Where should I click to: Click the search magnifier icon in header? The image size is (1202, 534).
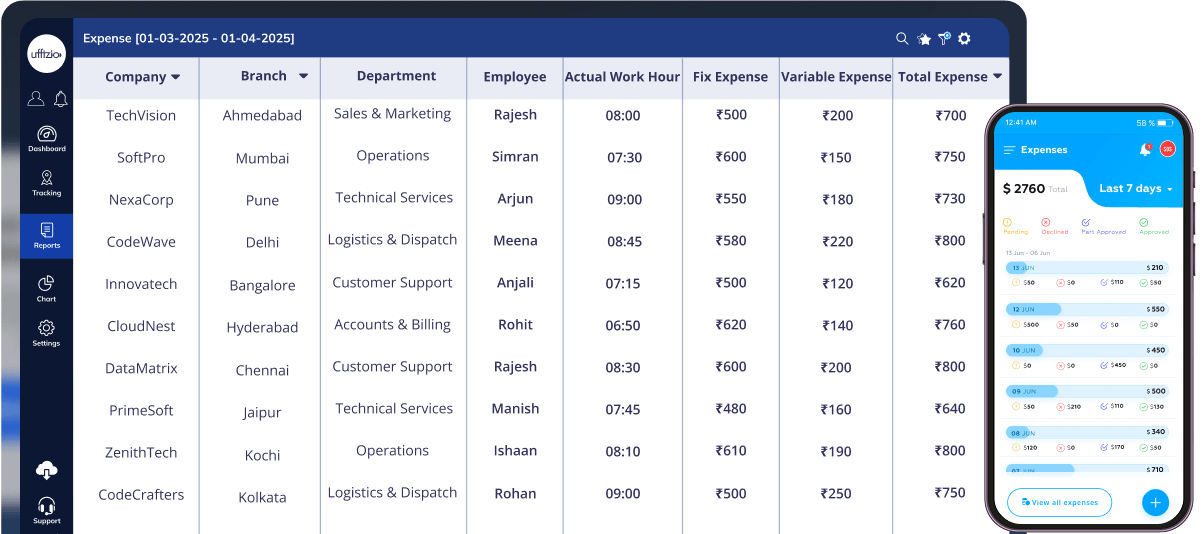[902, 39]
